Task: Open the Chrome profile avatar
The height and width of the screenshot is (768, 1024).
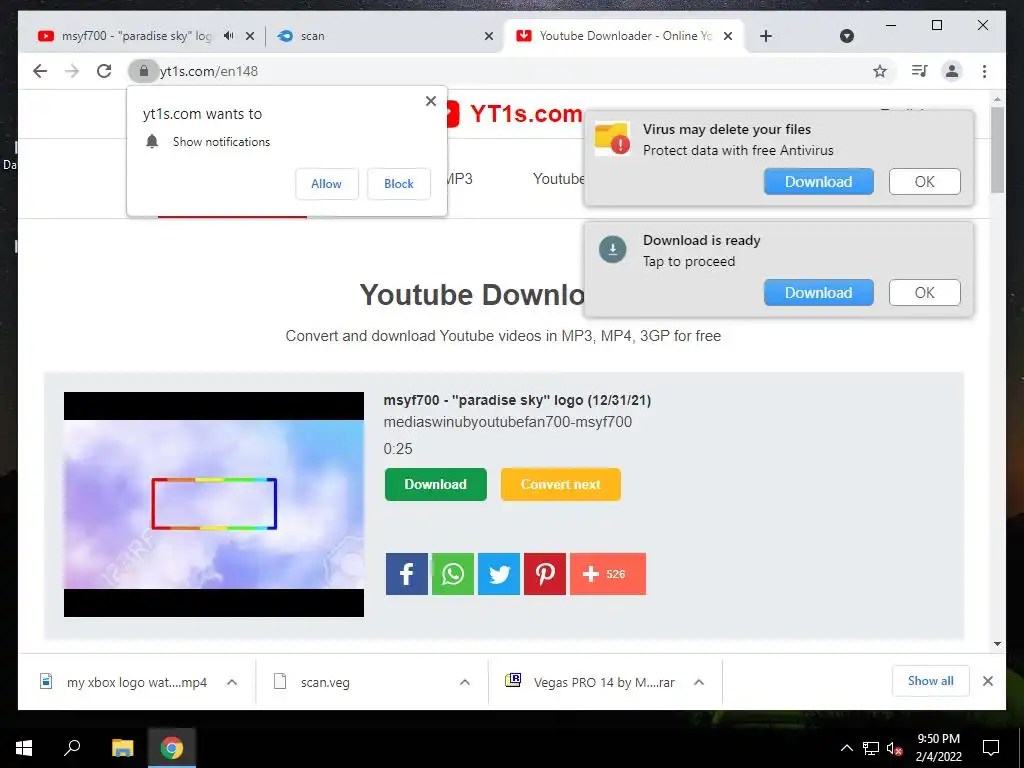Action: 952,71
